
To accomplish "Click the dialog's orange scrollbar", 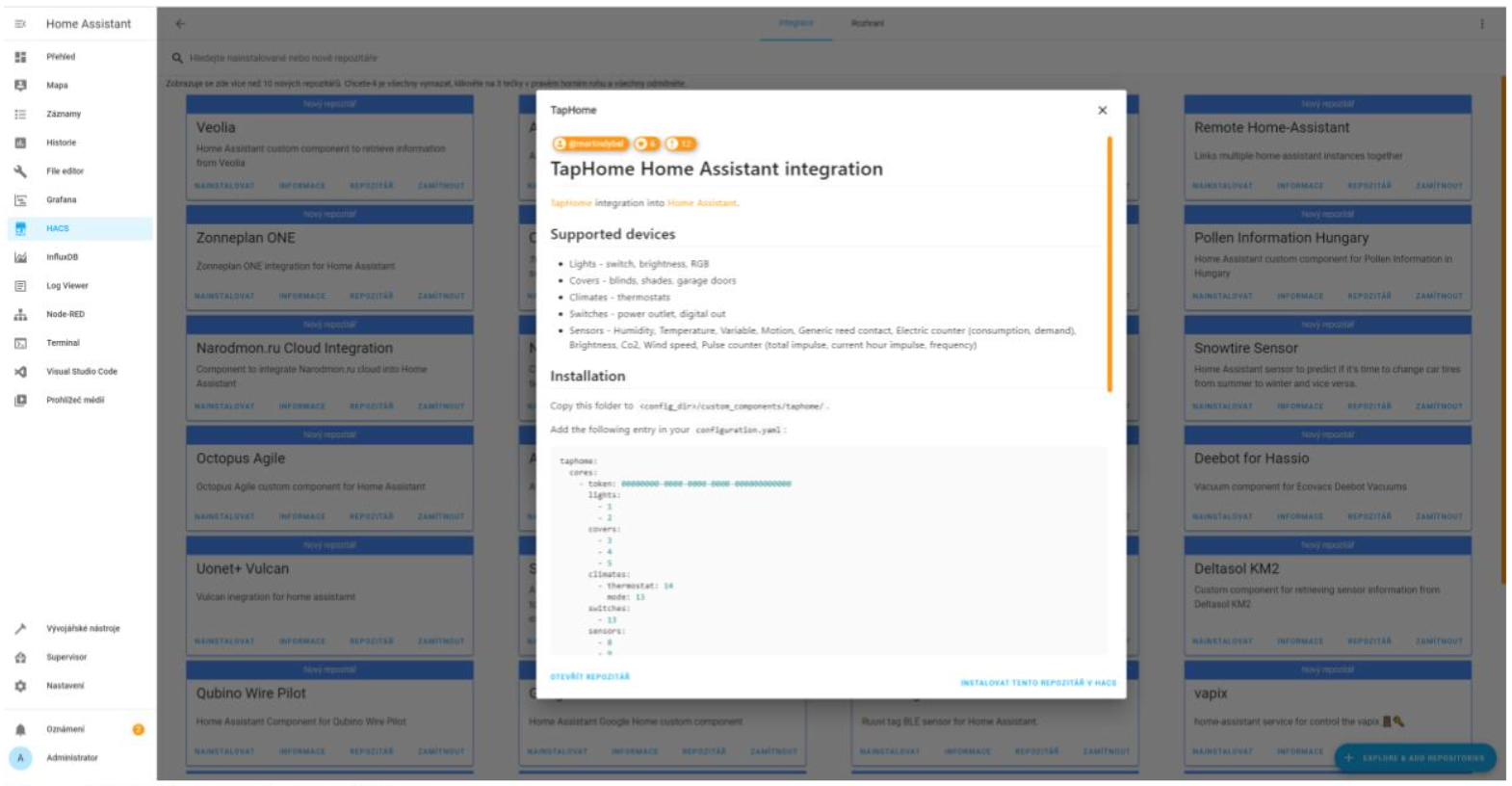I will [x=1109, y=264].
